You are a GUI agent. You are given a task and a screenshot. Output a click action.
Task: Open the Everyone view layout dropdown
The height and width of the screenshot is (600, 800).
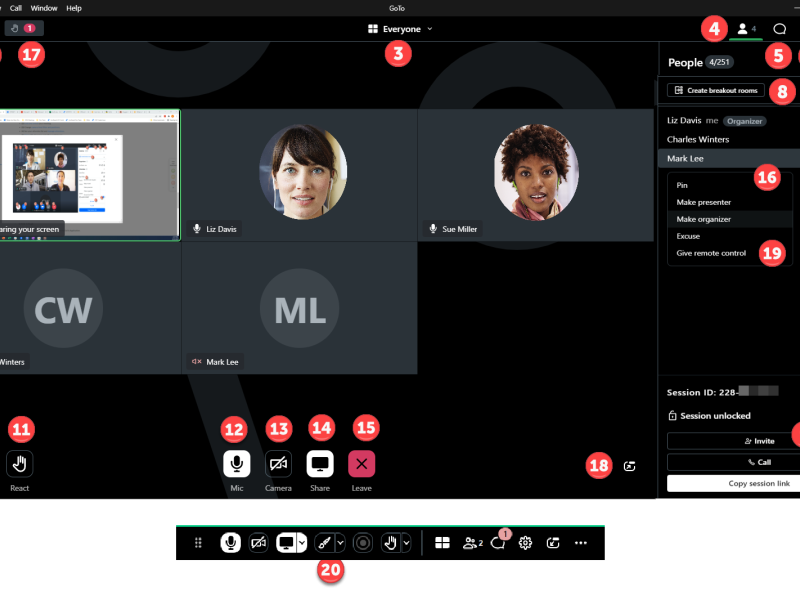coord(400,29)
